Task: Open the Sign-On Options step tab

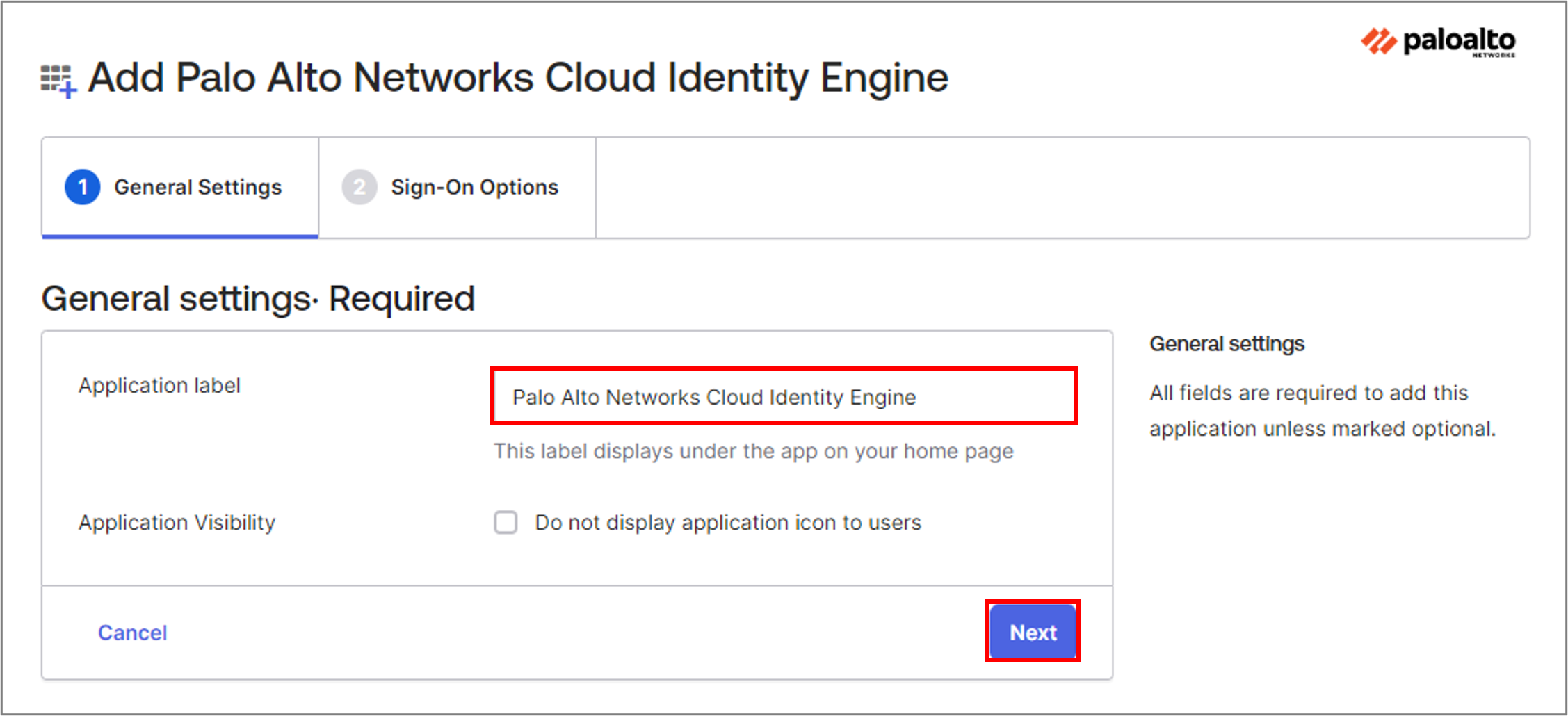Action: pyautogui.click(x=457, y=188)
